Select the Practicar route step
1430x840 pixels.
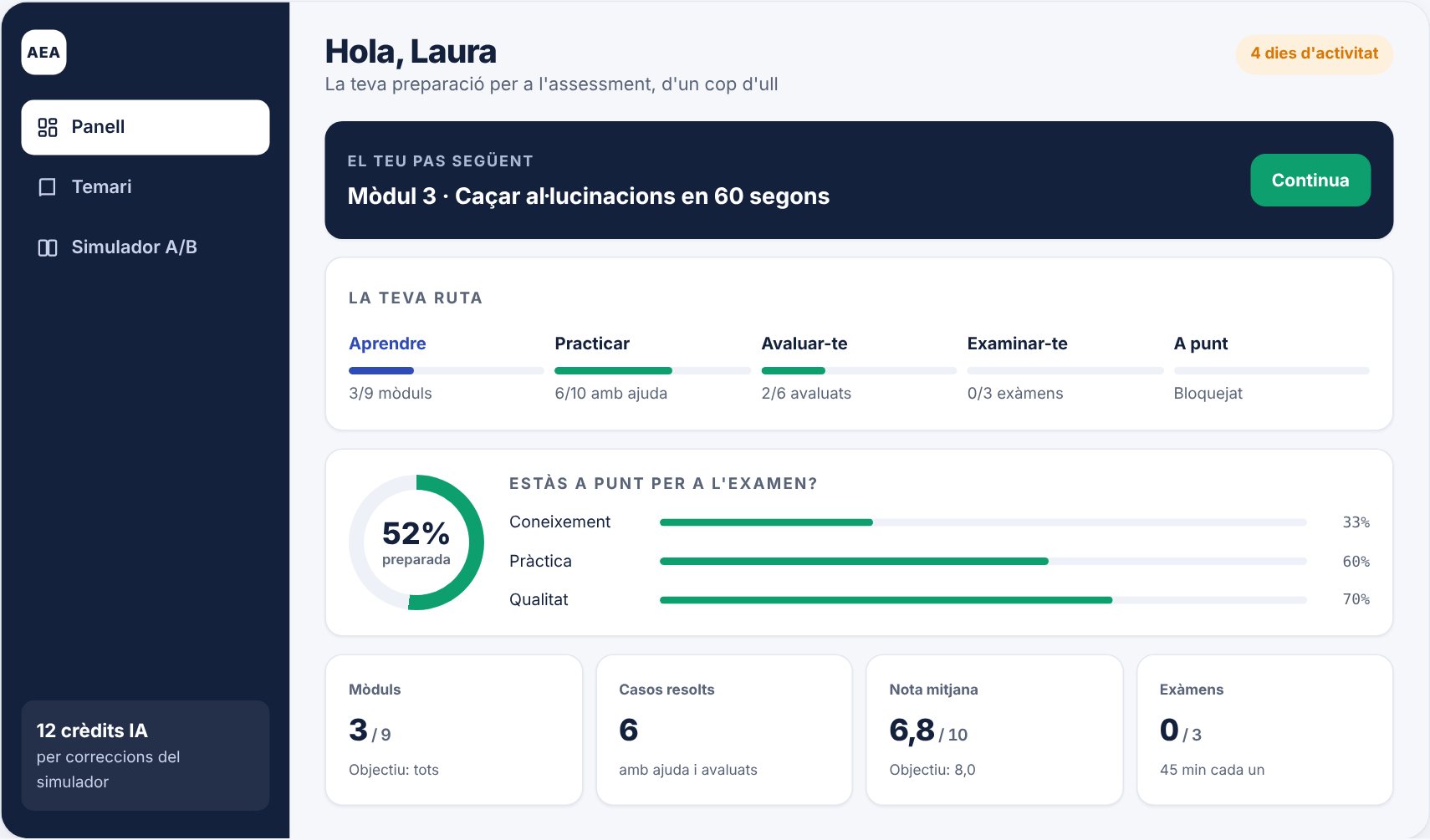[x=592, y=344]
